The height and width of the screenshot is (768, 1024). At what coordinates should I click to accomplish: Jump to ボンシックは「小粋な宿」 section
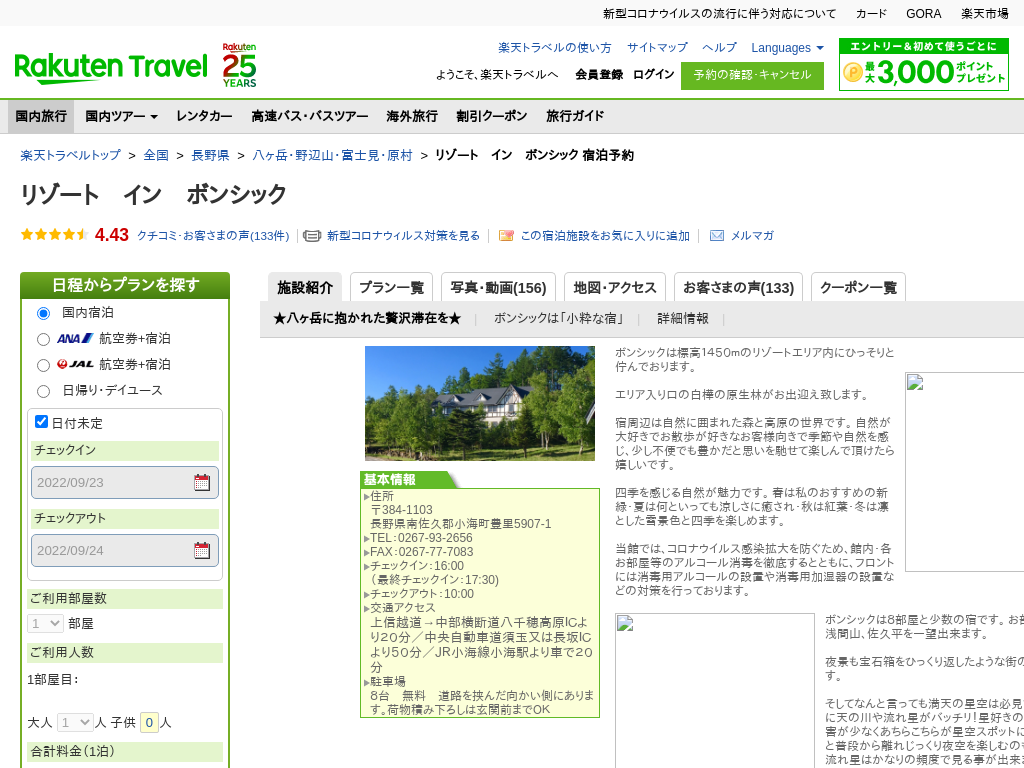coord(558,319)
